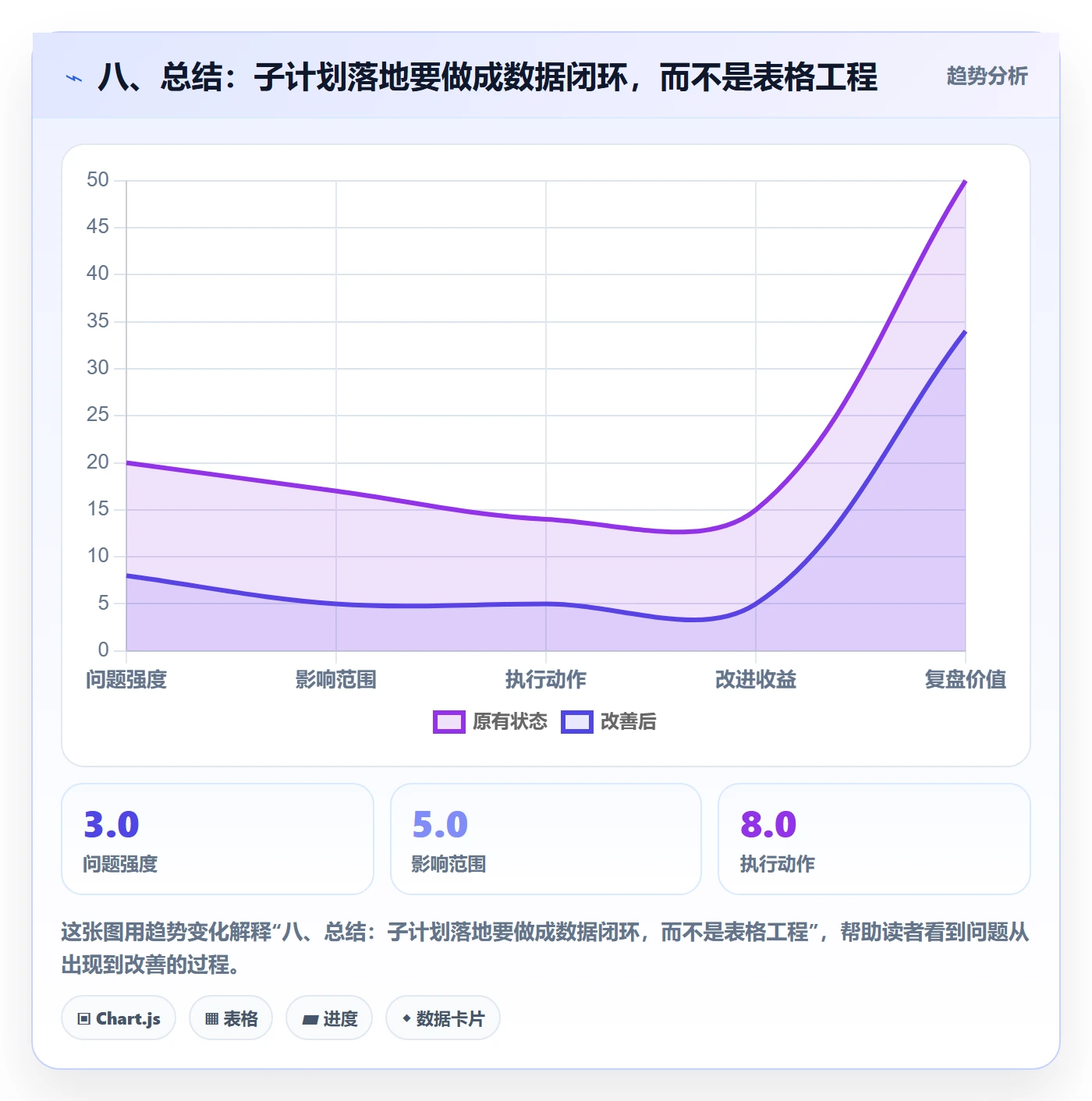This screenshot has width=1092, height=1101.
Task: Click the 复盘价值 x-axis label
Action: click(x=966, y=680)
